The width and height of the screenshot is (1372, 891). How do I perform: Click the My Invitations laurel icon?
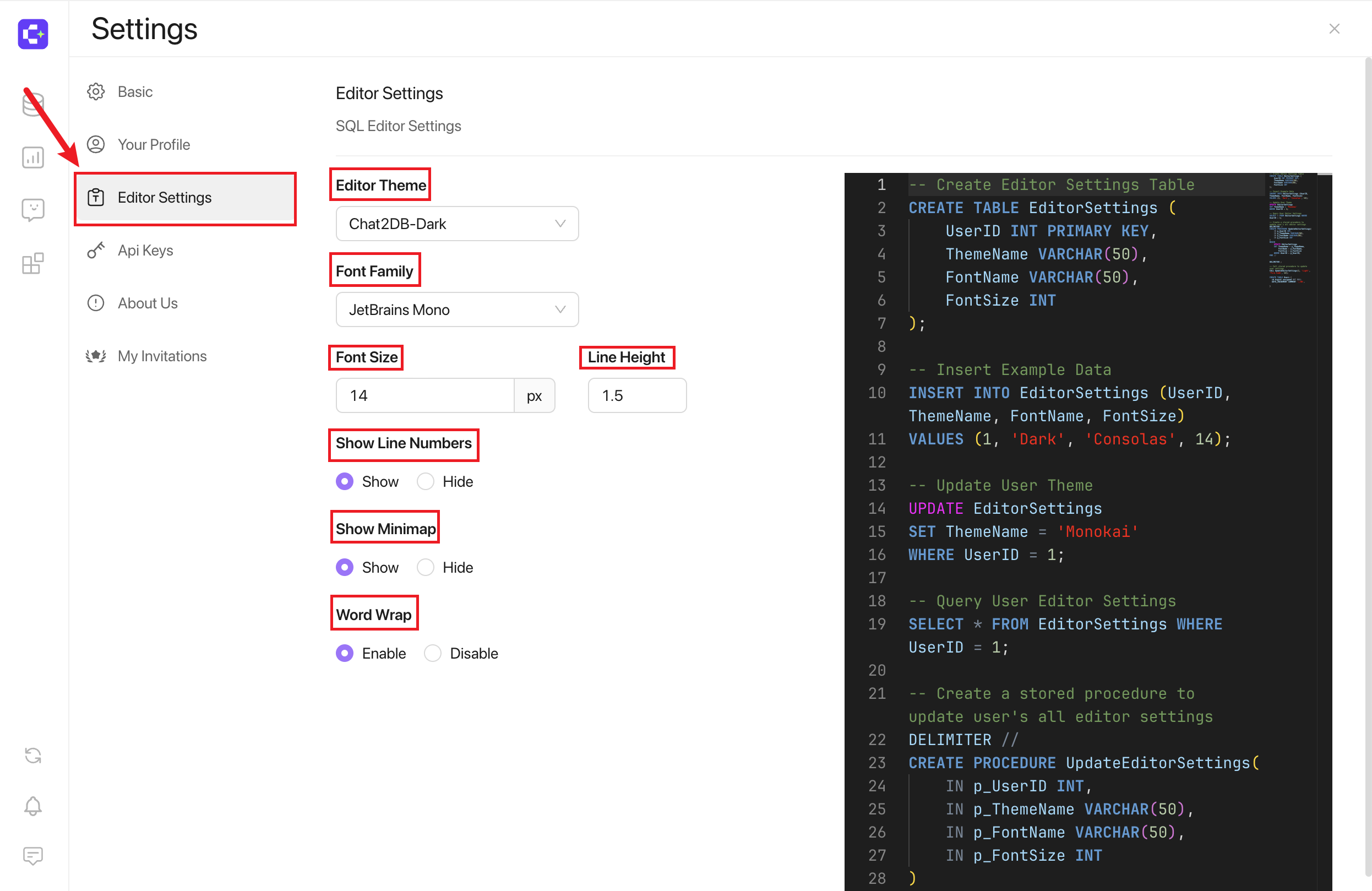[x=96, y=356]
